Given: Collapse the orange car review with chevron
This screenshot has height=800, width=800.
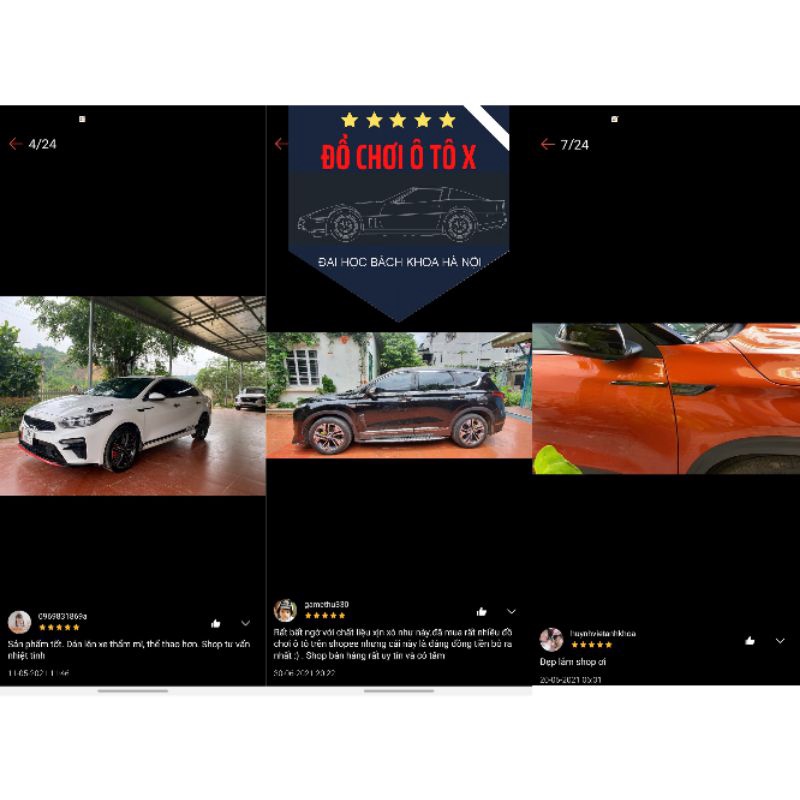Looking at the screenshot, I should click(779, 640).
